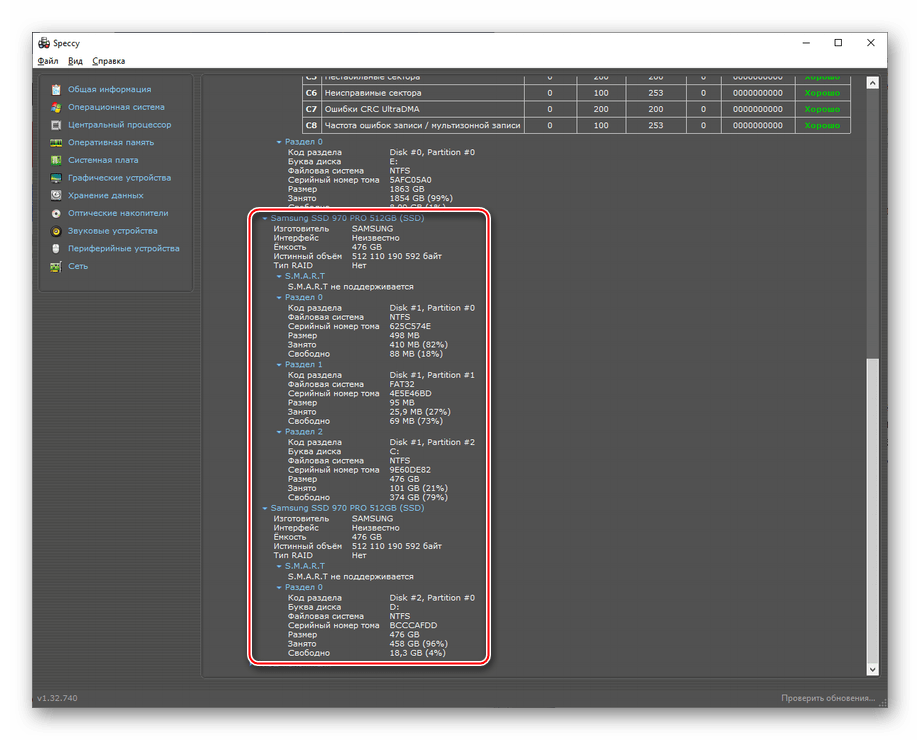Collapse the Раздел 1 partition node
The height and width of the screenshot is (740, 920).
coord(279,365)
